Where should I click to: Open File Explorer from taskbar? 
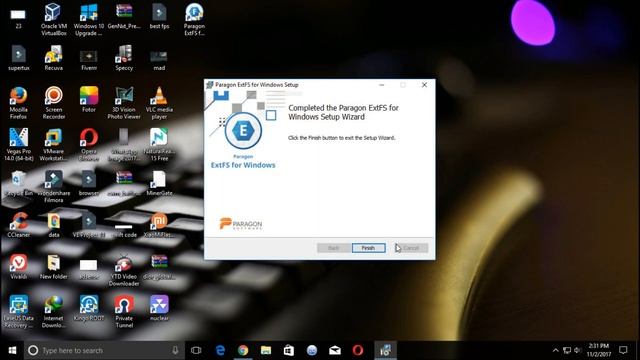point(266,350)
